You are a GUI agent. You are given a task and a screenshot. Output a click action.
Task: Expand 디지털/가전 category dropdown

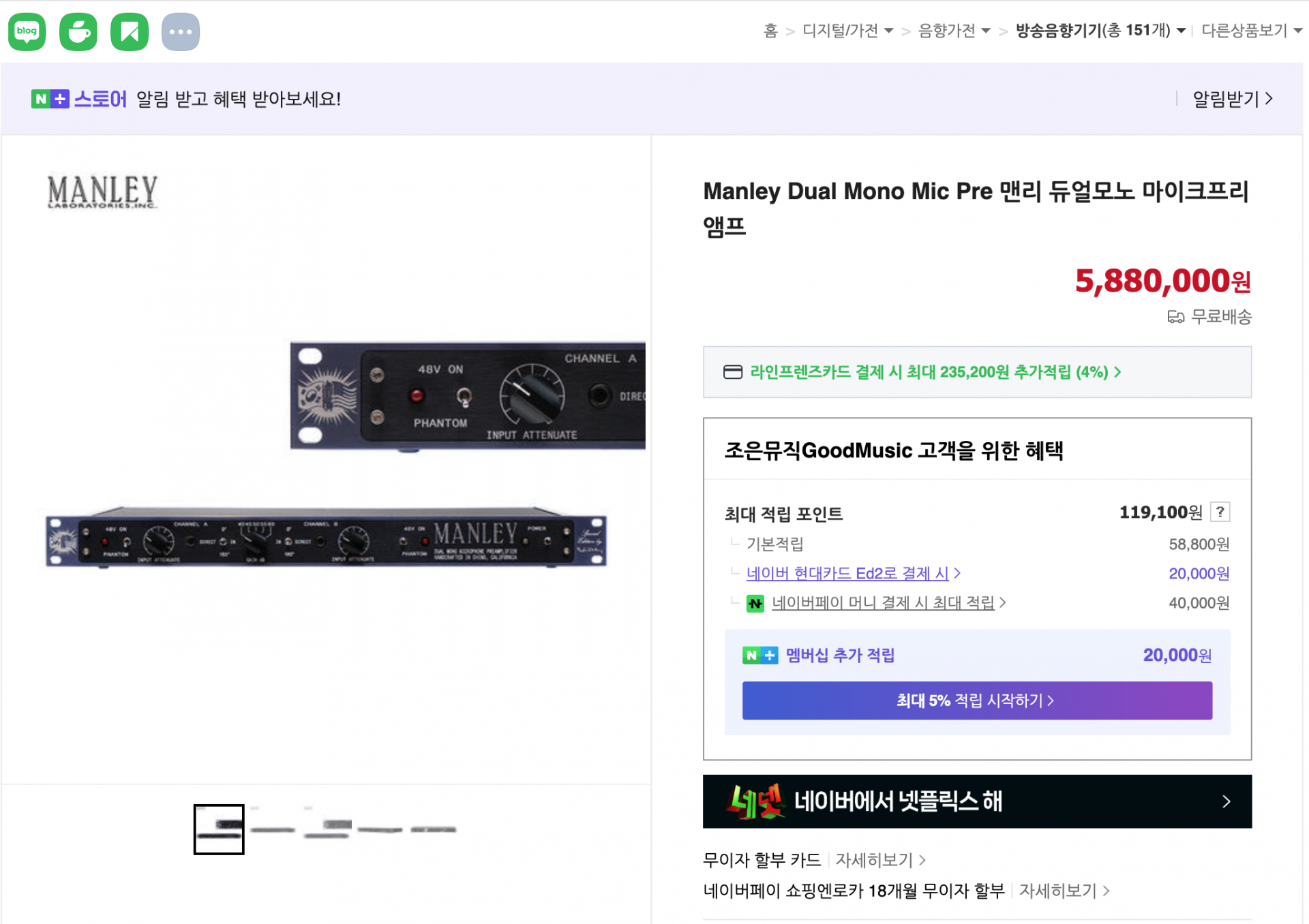[847, 31]
